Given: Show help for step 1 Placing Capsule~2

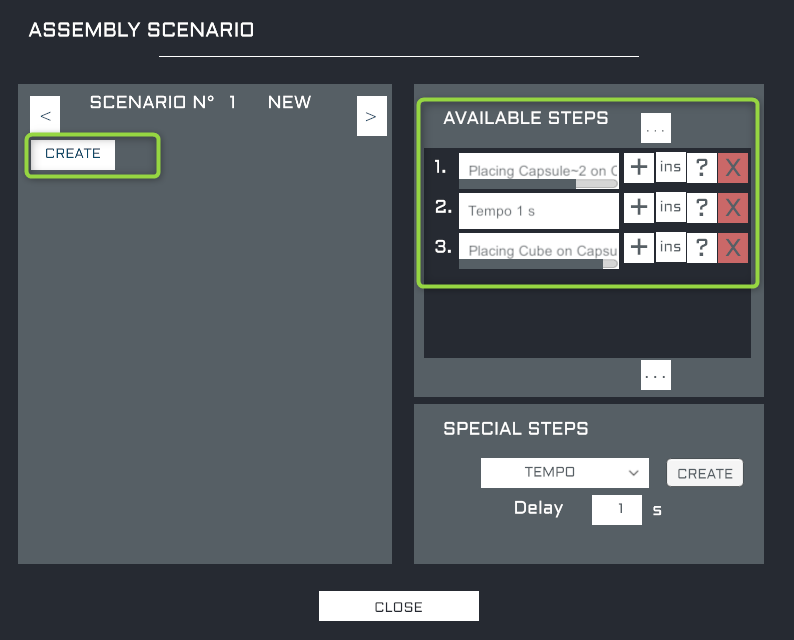Looking at the screenshot, I should point(702,168).
